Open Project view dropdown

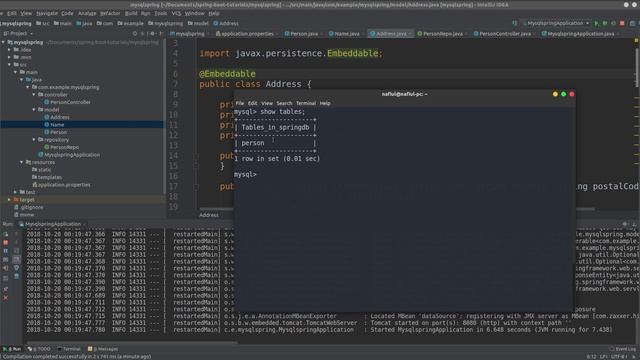point(18,33)
